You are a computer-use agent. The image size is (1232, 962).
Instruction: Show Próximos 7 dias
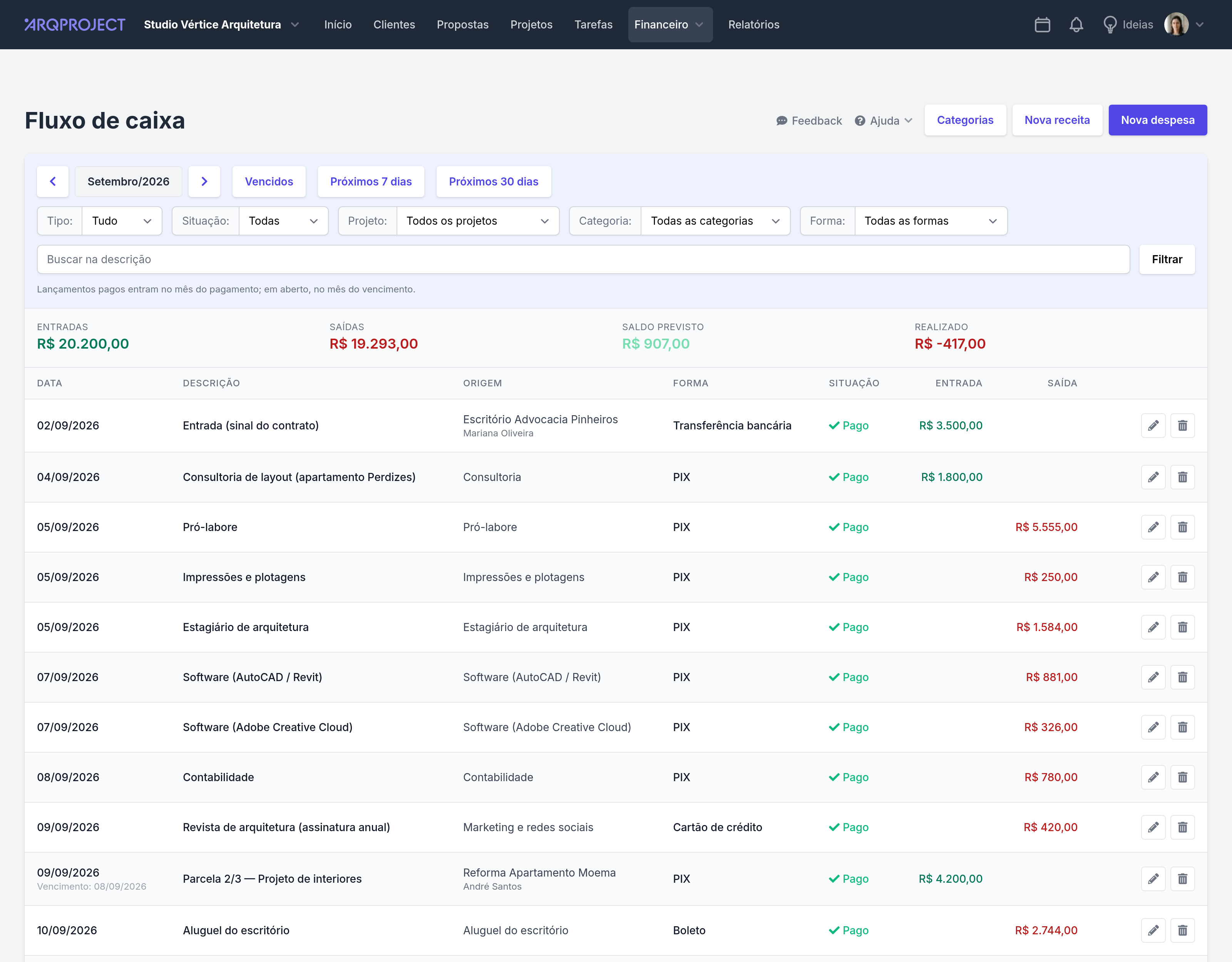click(371, 182)
